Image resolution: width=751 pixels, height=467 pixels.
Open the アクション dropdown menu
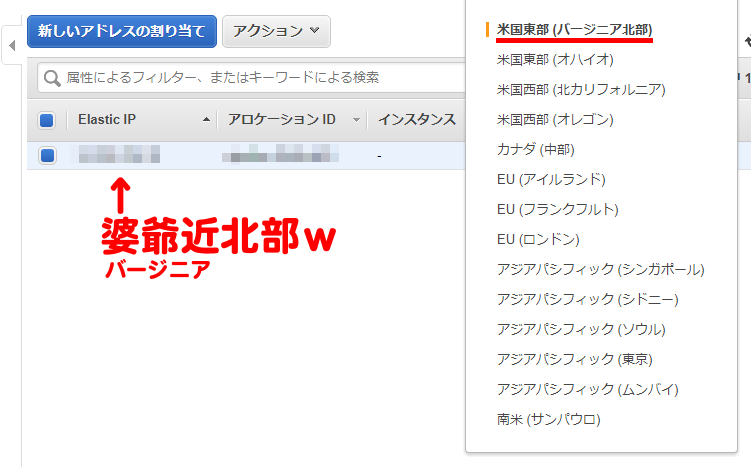276,32
